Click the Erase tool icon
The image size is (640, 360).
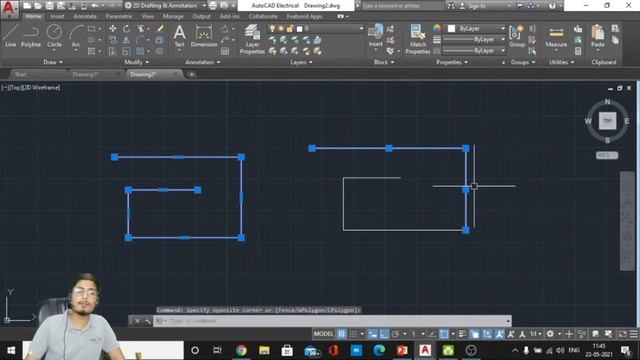tap(160, 29)
